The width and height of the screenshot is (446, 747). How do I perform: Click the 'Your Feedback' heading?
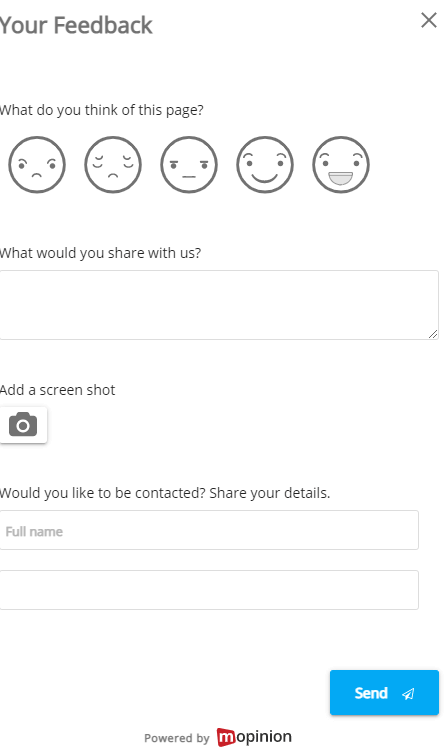[76, 25]
